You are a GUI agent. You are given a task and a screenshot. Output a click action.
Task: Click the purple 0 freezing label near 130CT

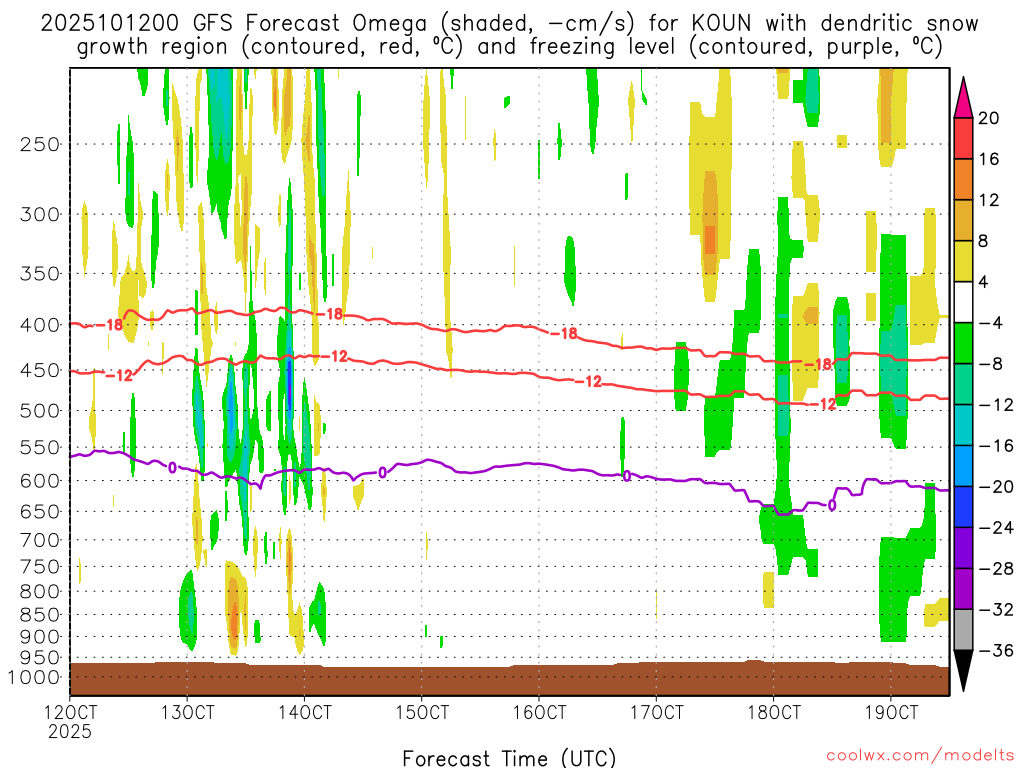[x=172, y=468]
